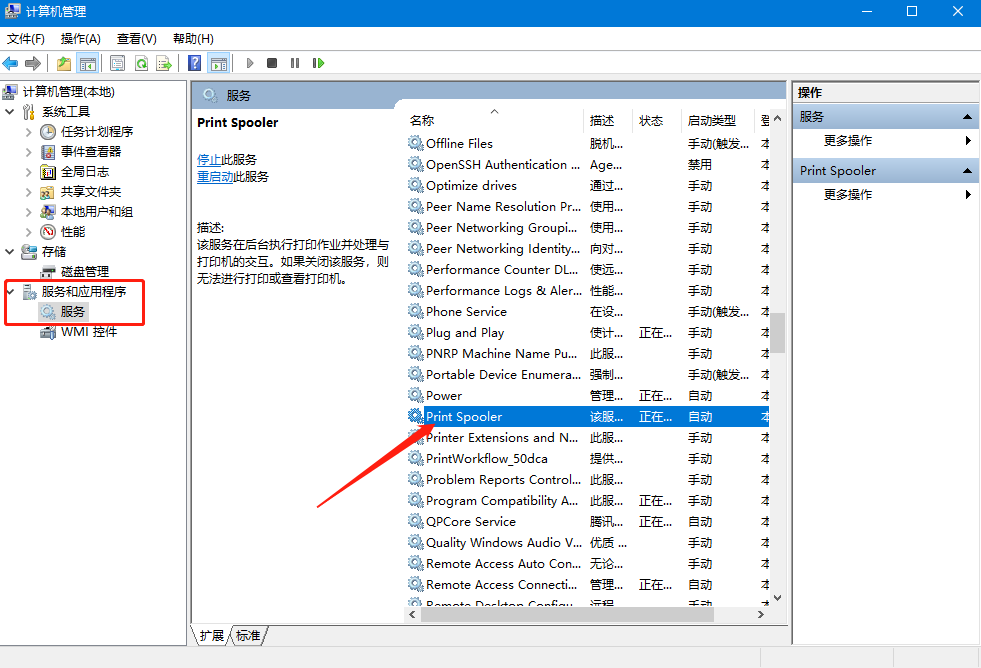The height and width of the screenshot is (668, 981).
Task: Click the WMI 控件 icon
Action: point(48,332)
